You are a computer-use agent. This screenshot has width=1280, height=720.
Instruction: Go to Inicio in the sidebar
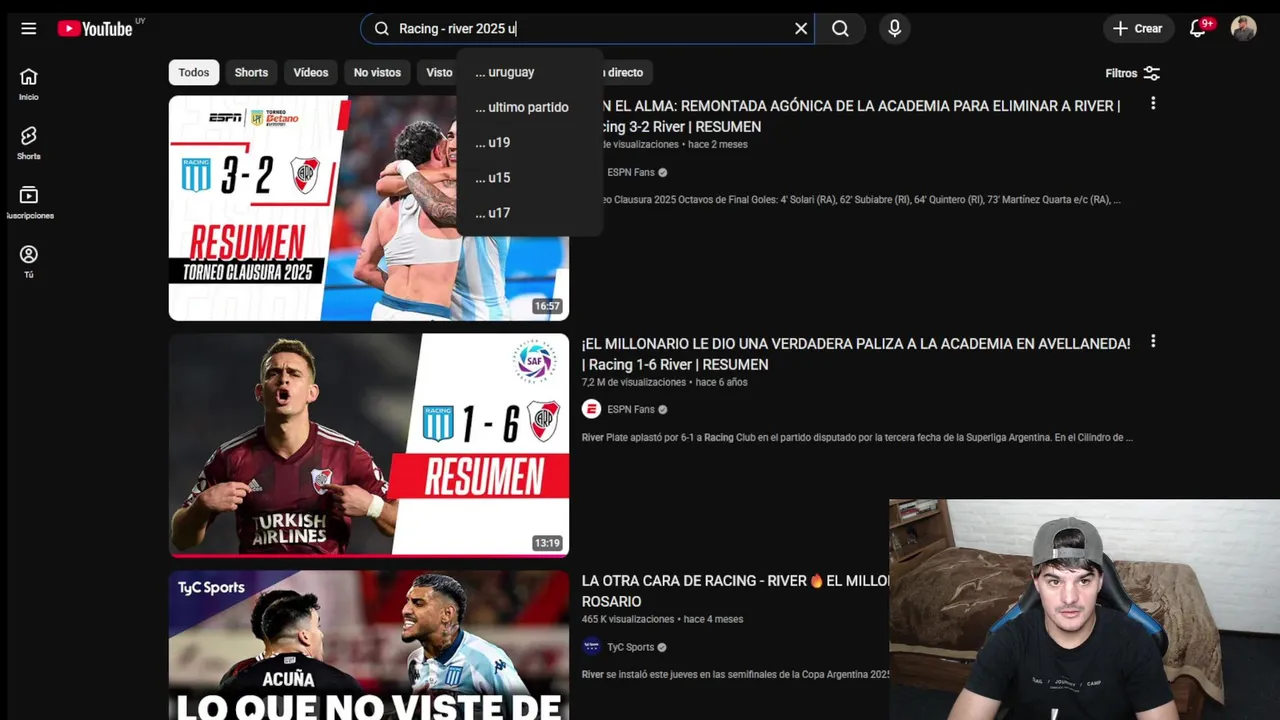coord(29,84)
